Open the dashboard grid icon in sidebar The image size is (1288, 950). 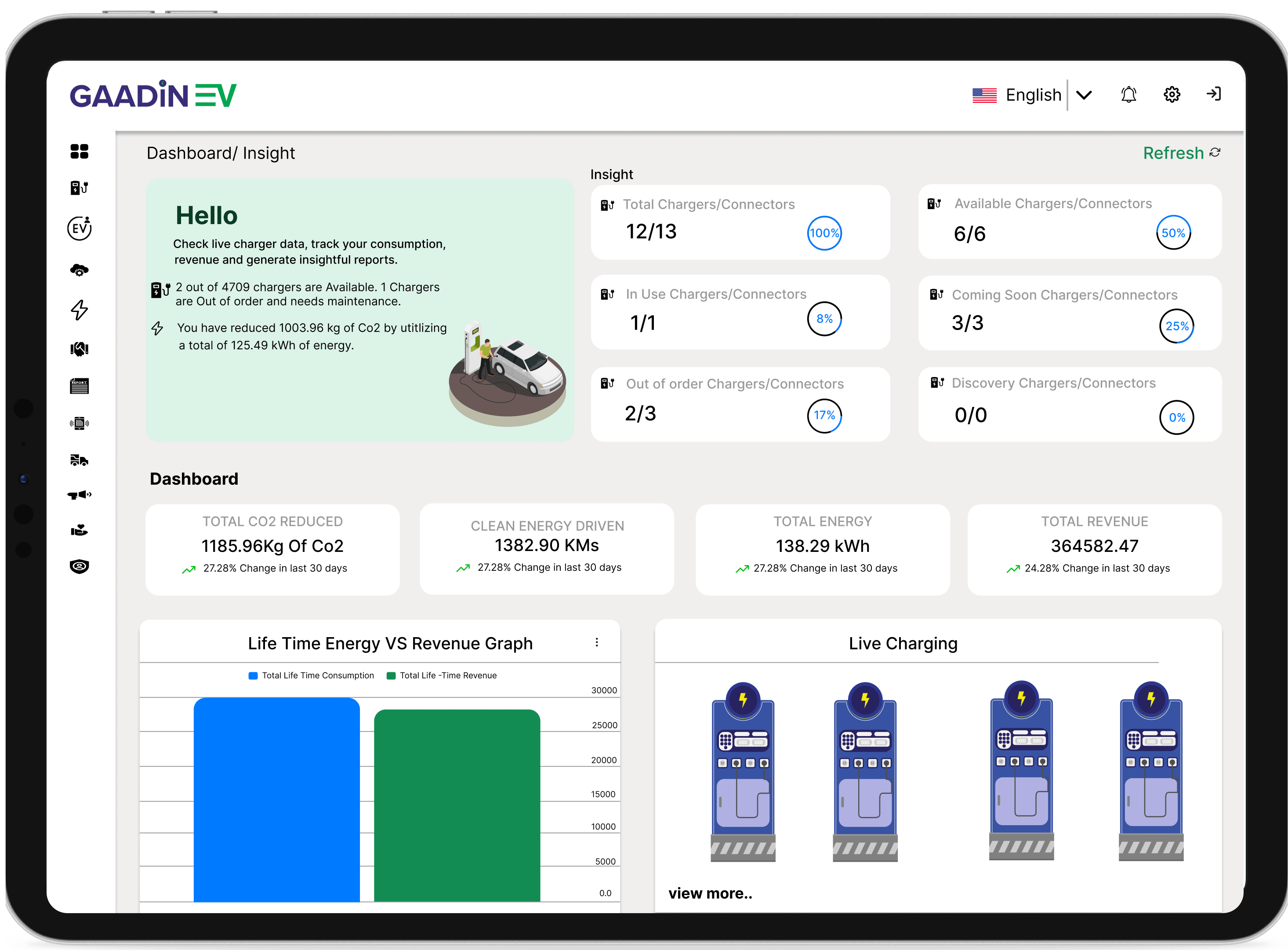[80, 151]
